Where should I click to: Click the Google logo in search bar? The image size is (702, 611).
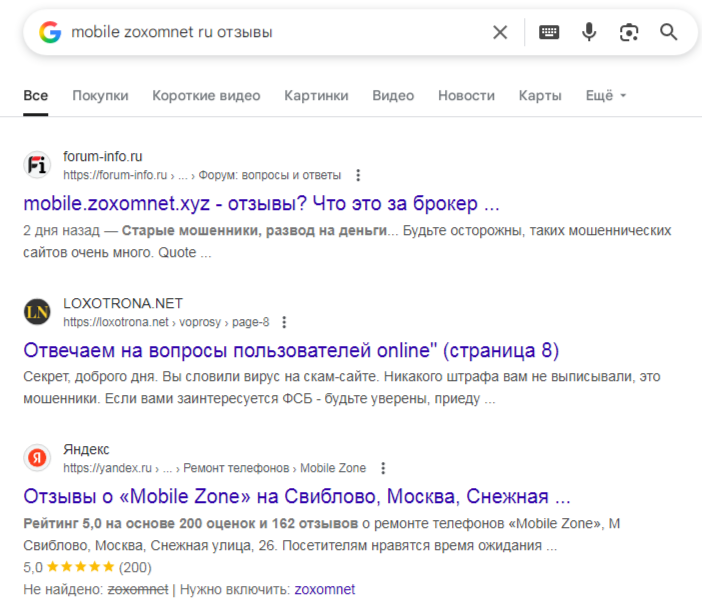coord(50,32)
